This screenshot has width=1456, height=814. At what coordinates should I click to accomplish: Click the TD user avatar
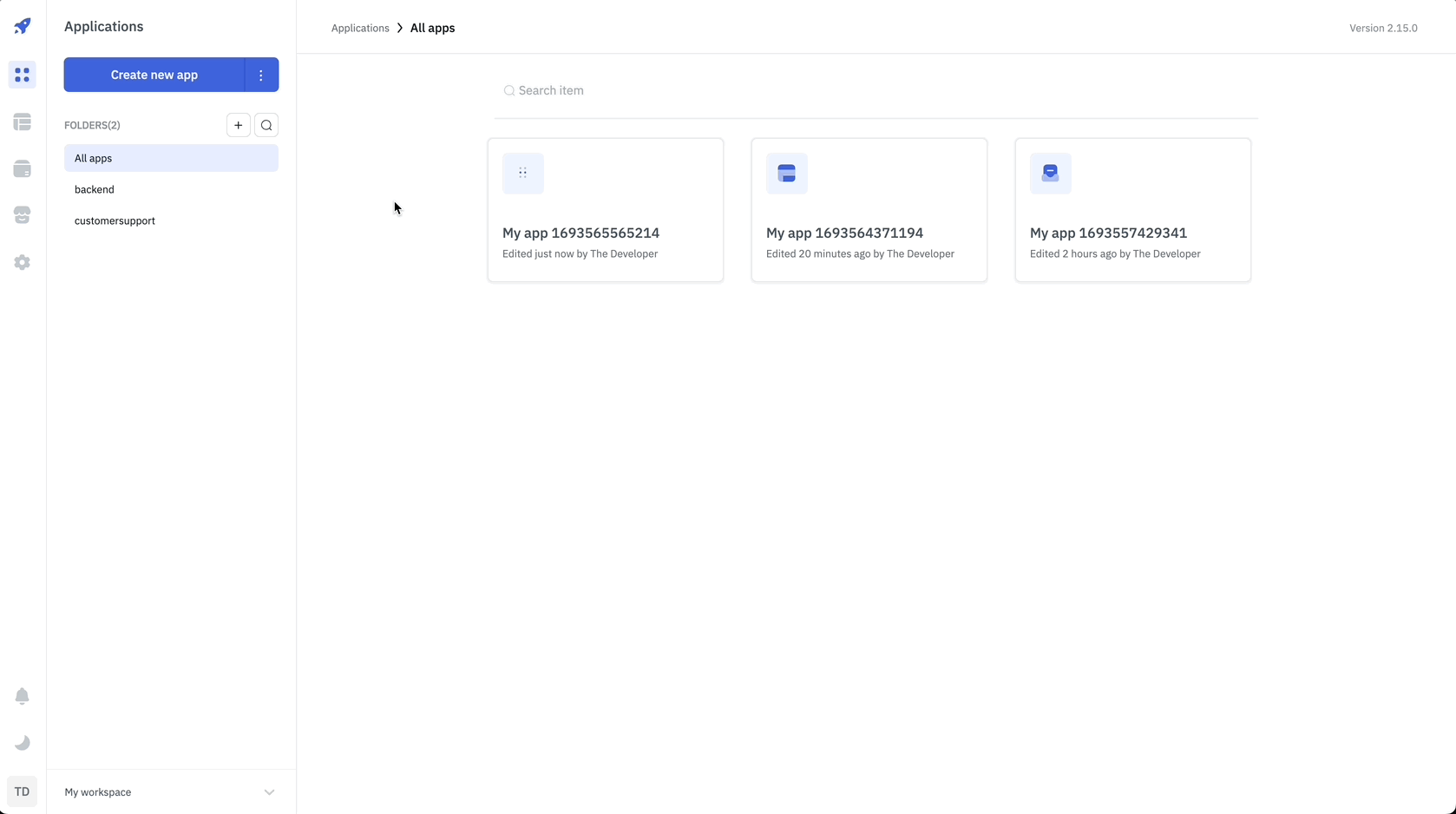click(23, 791)
